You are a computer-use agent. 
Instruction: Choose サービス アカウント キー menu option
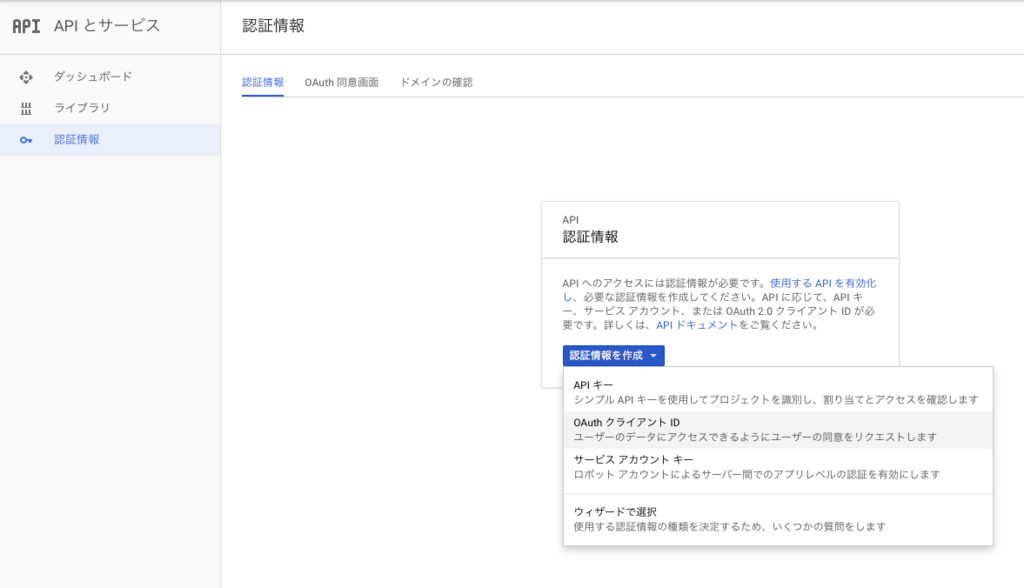pos(778,467)
